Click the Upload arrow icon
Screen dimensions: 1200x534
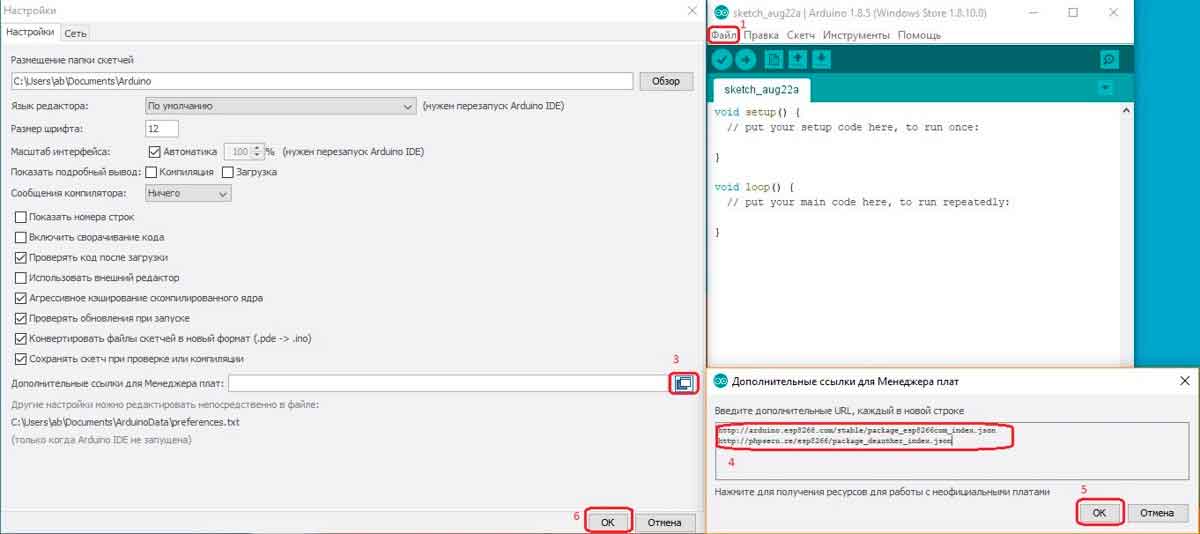[745, 59]
